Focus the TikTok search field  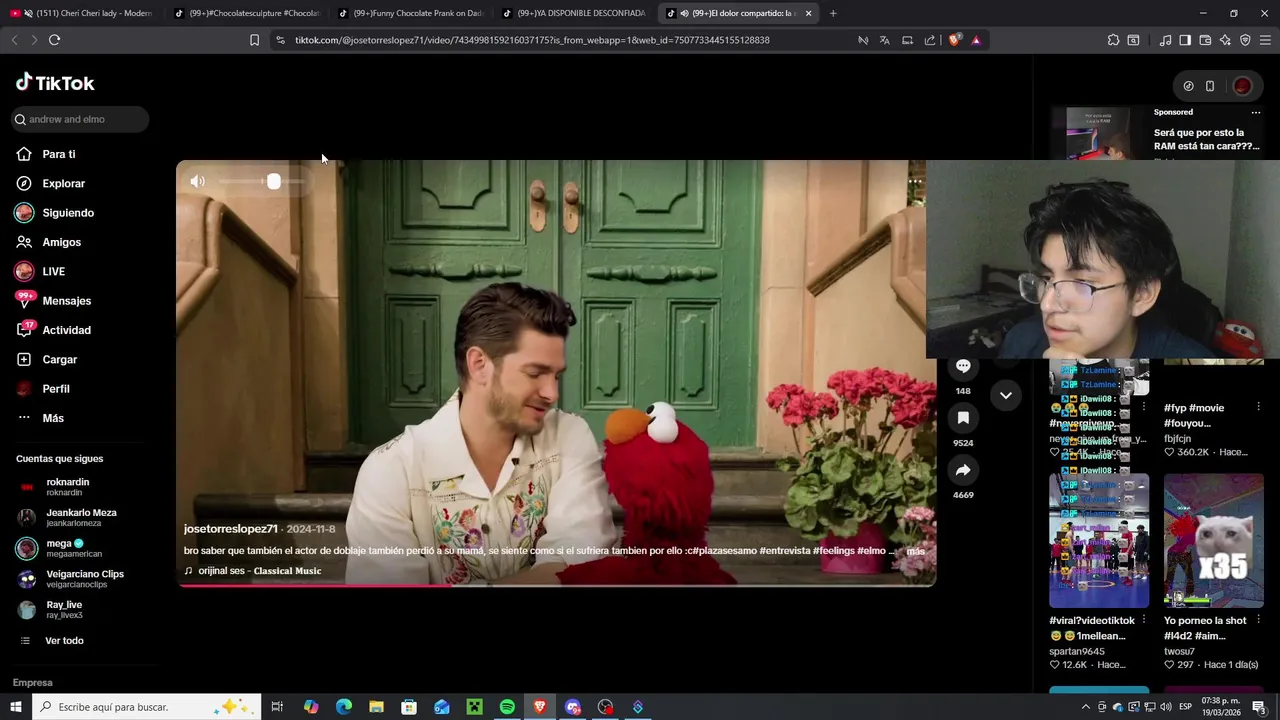click(80, 119)
